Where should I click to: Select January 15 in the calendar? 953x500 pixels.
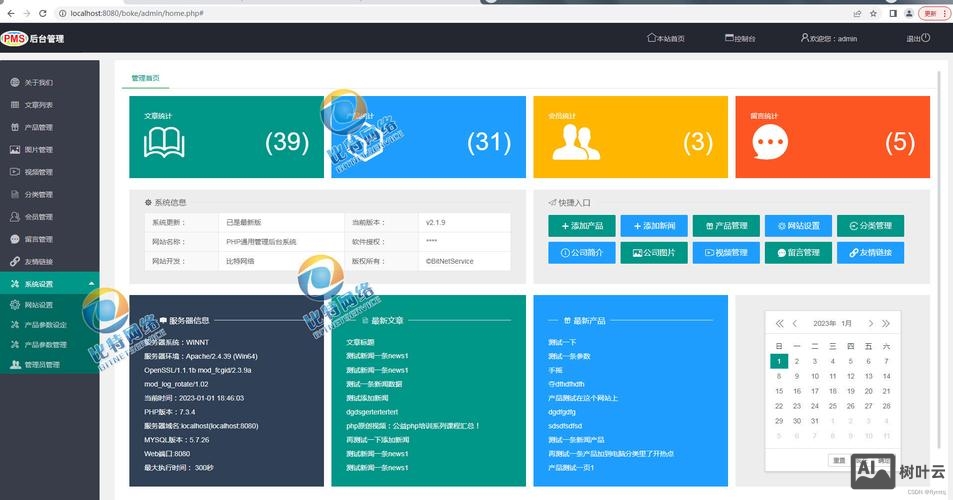tap(779, 391)
